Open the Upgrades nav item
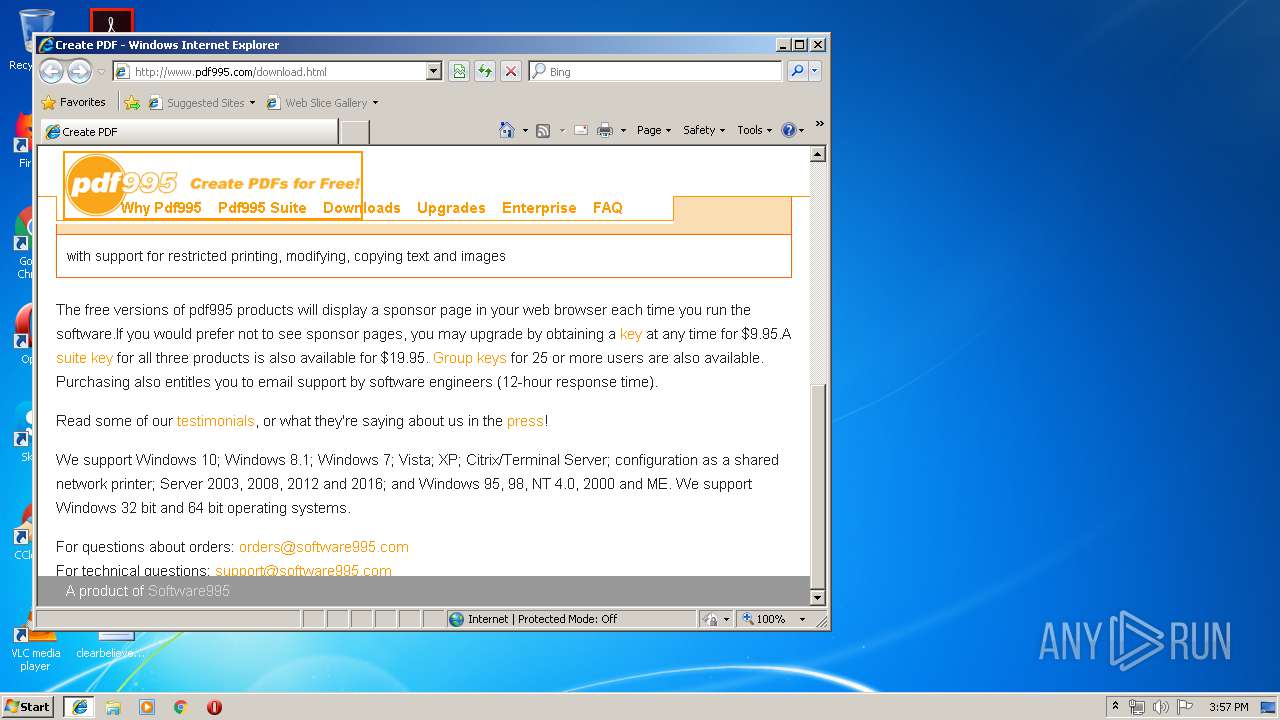Image resolution: width=1280 pixels, height=720 pixels. [451, 208]
